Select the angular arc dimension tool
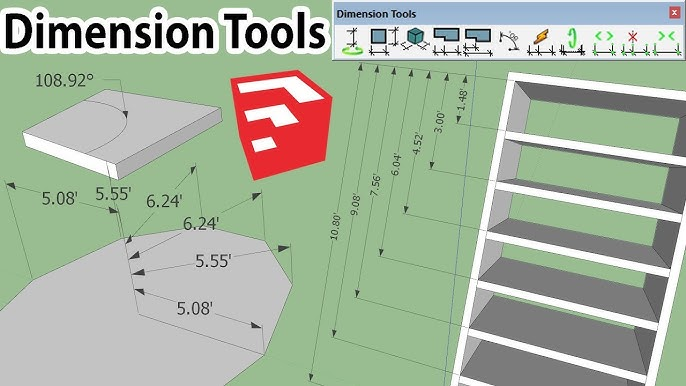The height and width of the screenshot is (386, 686). coord(510,41)
